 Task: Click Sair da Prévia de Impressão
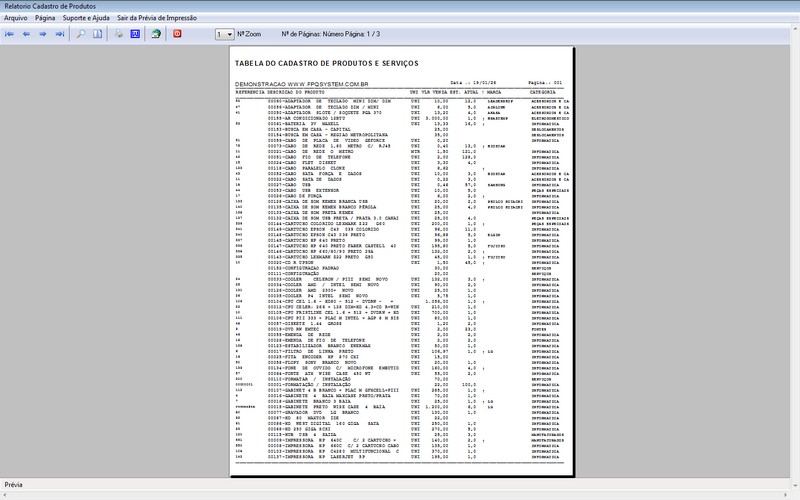coord(157,18)
